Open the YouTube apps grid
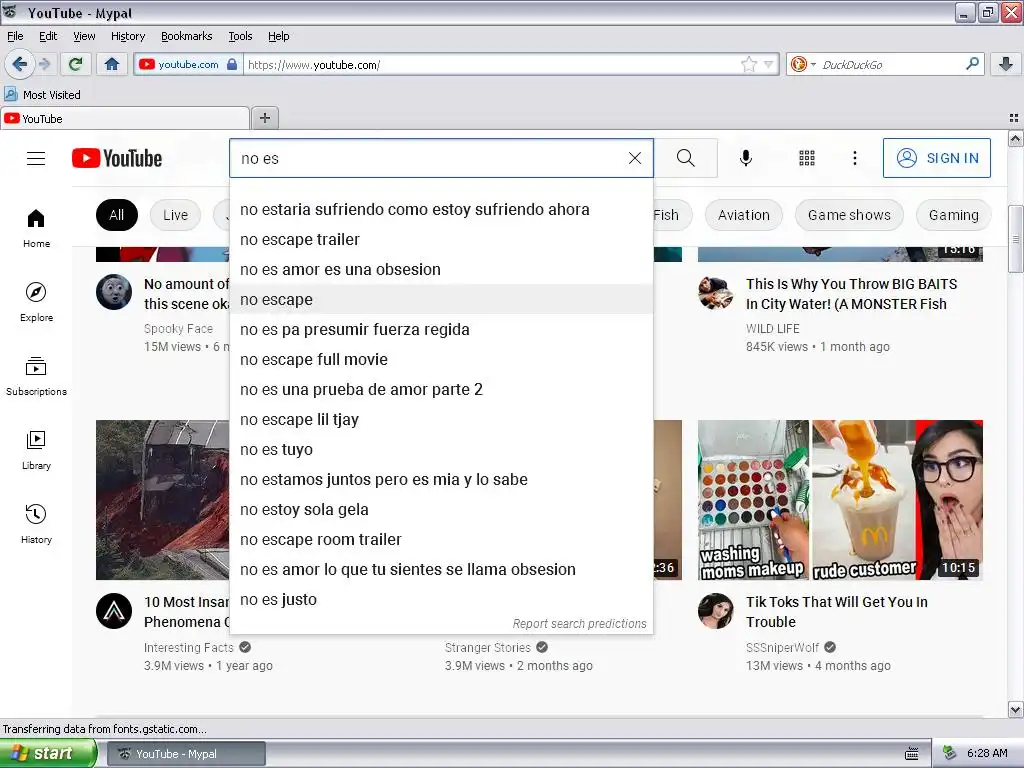1024x768 pixels. [x=807, y=158]
